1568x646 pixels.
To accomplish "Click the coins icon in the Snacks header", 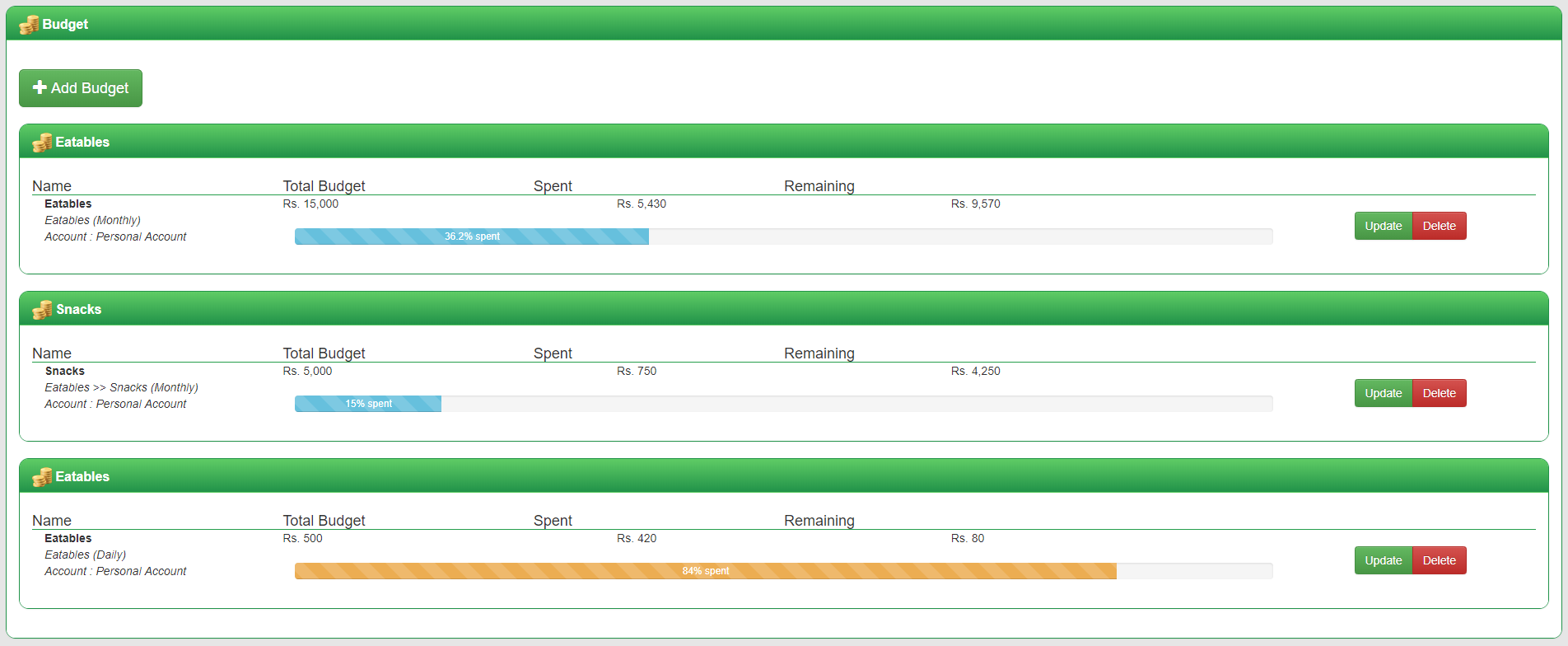I will pyautogui.click(x=42, y=310).
